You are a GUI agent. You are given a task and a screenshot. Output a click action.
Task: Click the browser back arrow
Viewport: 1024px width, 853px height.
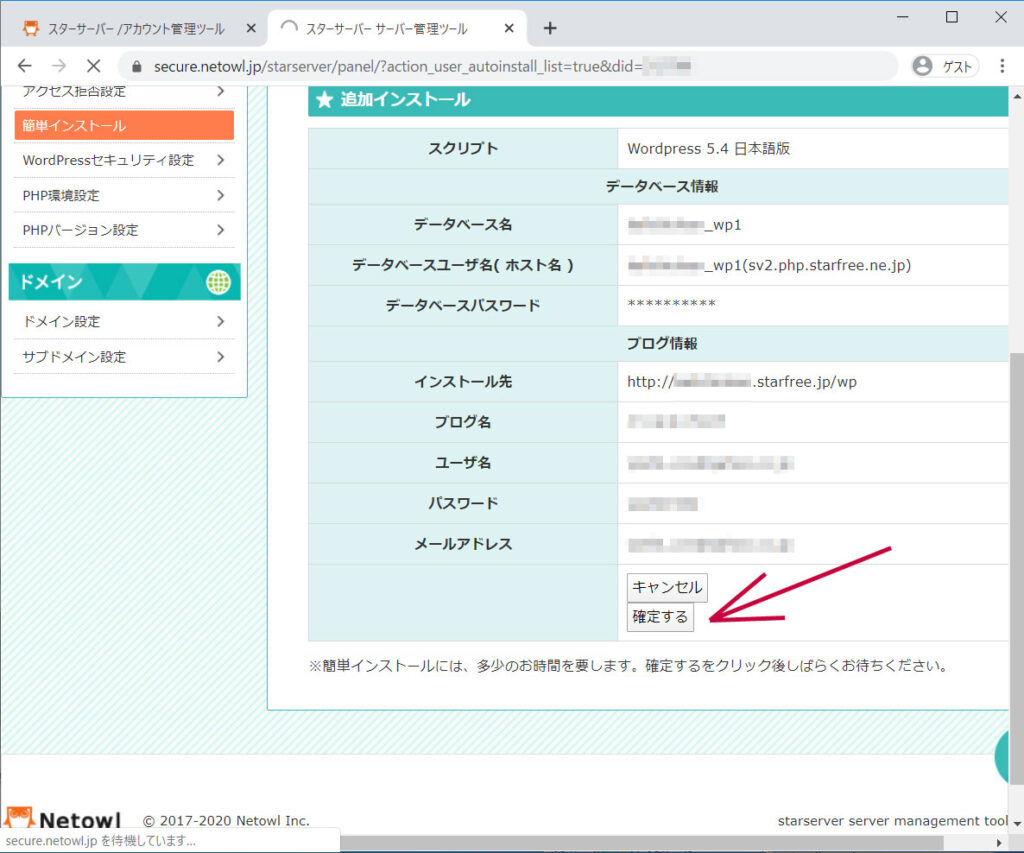[x=25, y=66]
